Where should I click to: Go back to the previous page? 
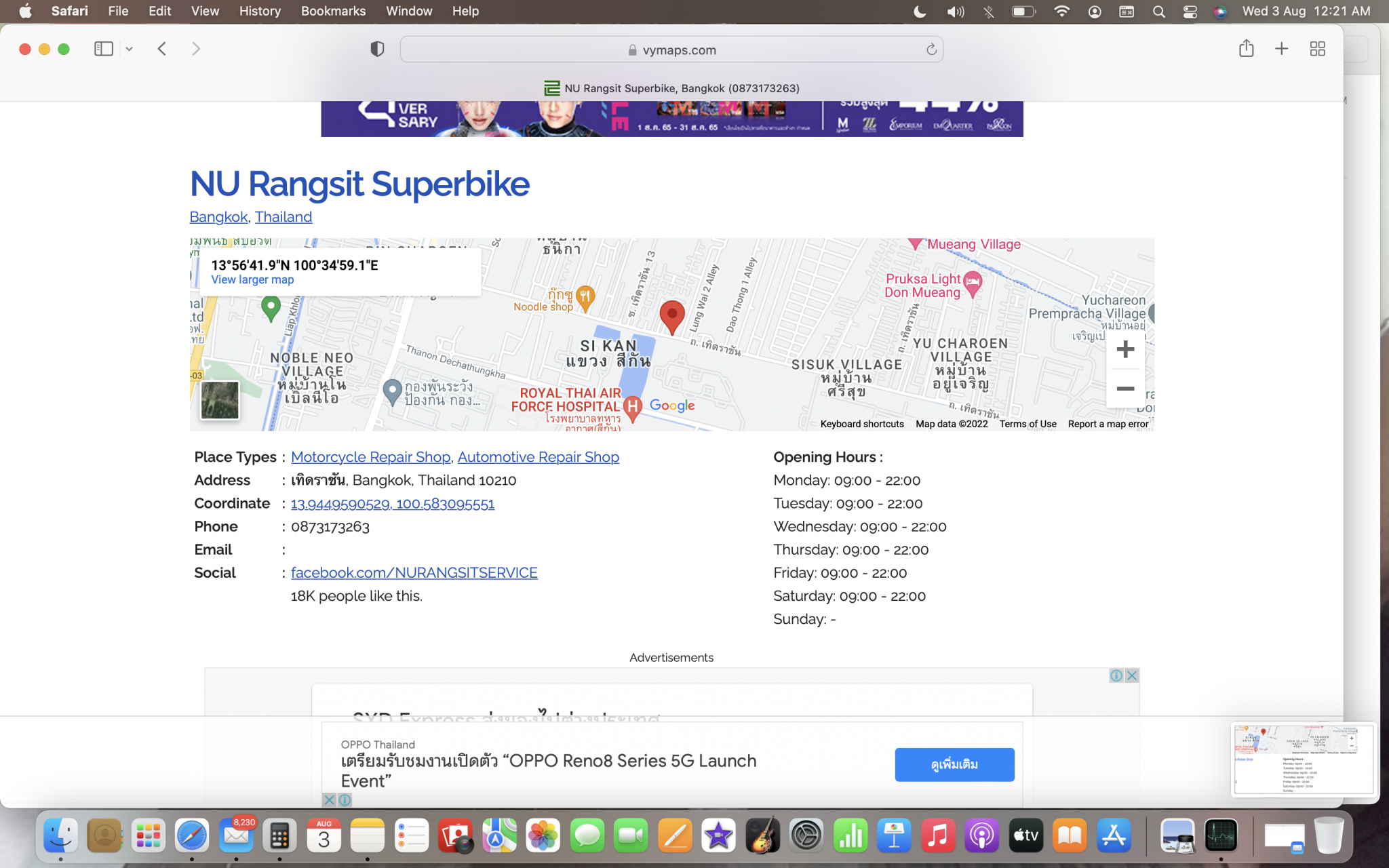pyautogui.click(x=162, y=49)
